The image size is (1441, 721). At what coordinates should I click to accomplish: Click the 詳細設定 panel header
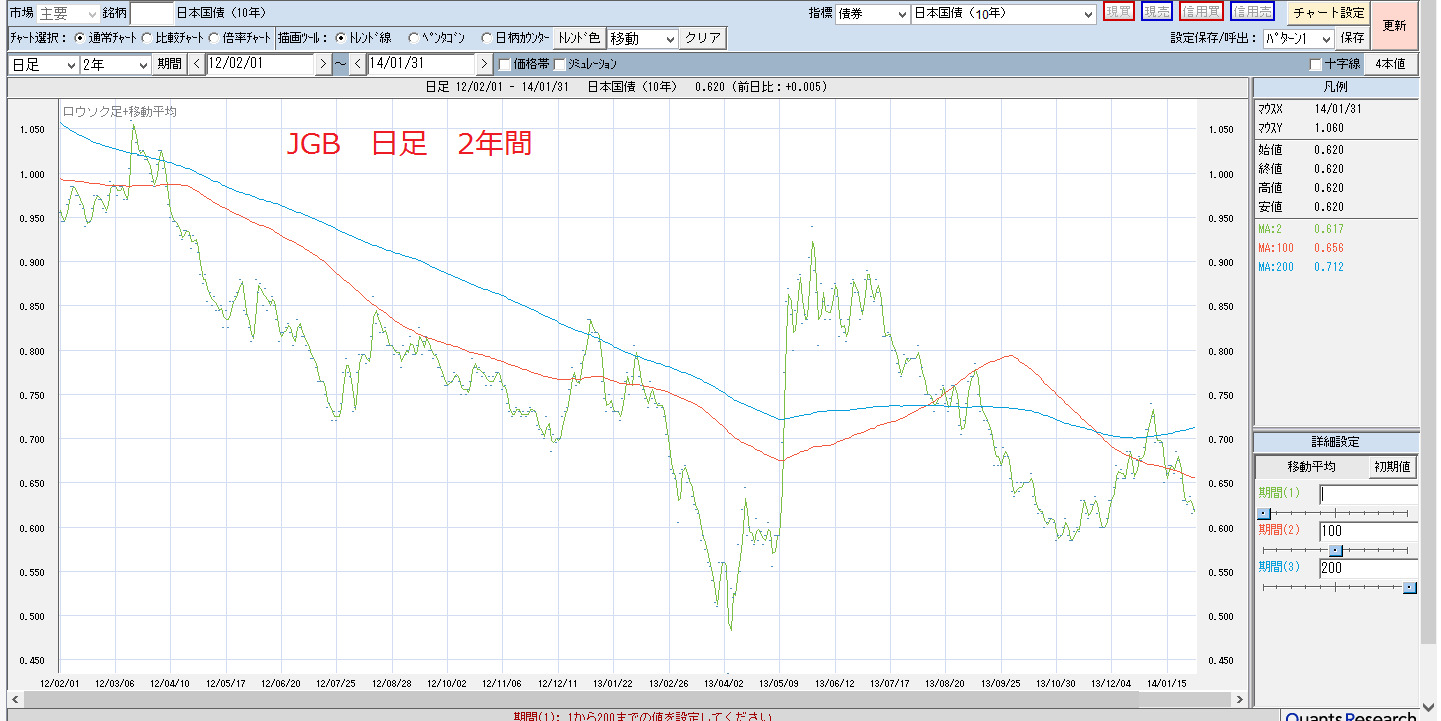(1336, 441)
